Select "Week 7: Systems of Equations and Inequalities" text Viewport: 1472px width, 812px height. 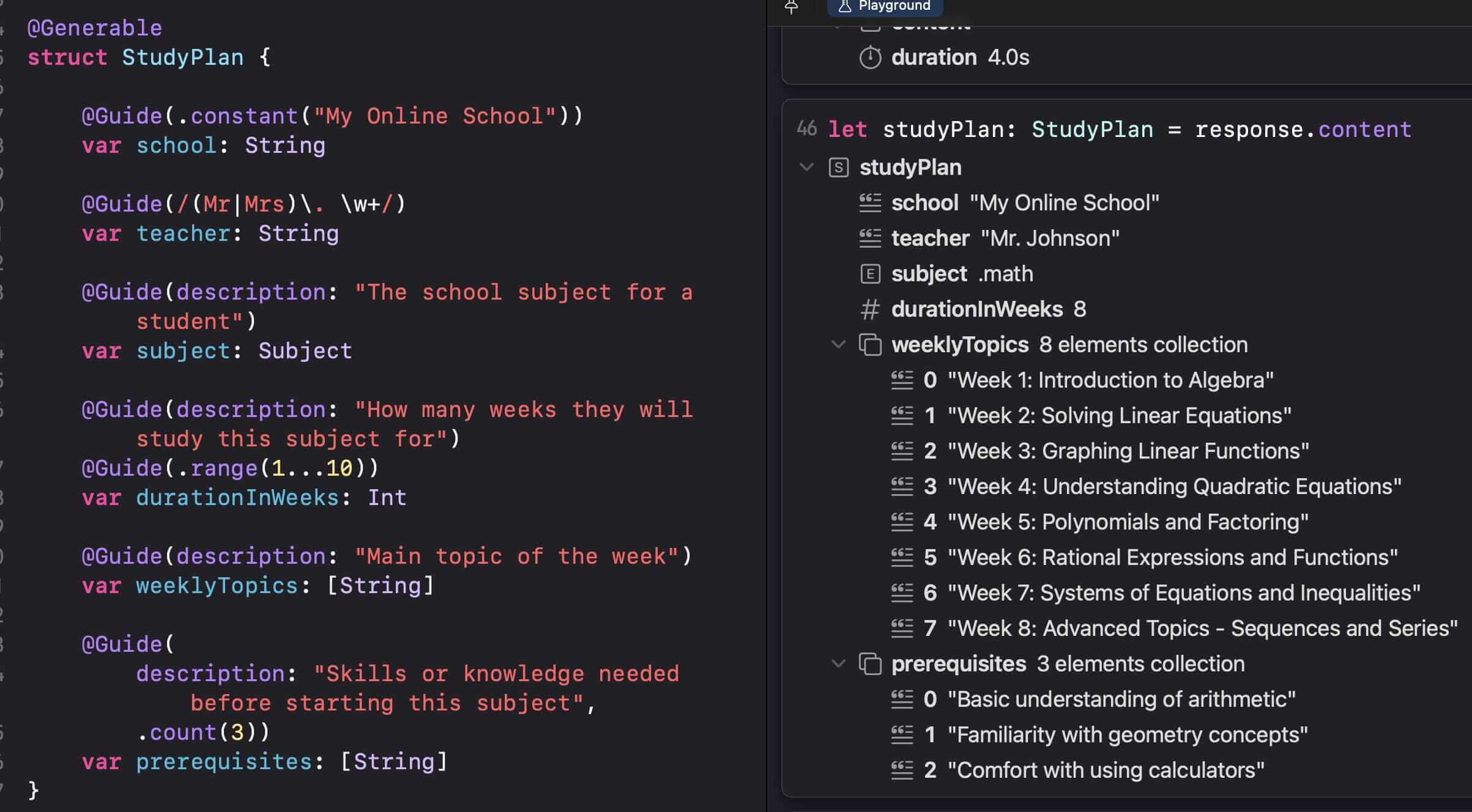(x=1184, y=593)
